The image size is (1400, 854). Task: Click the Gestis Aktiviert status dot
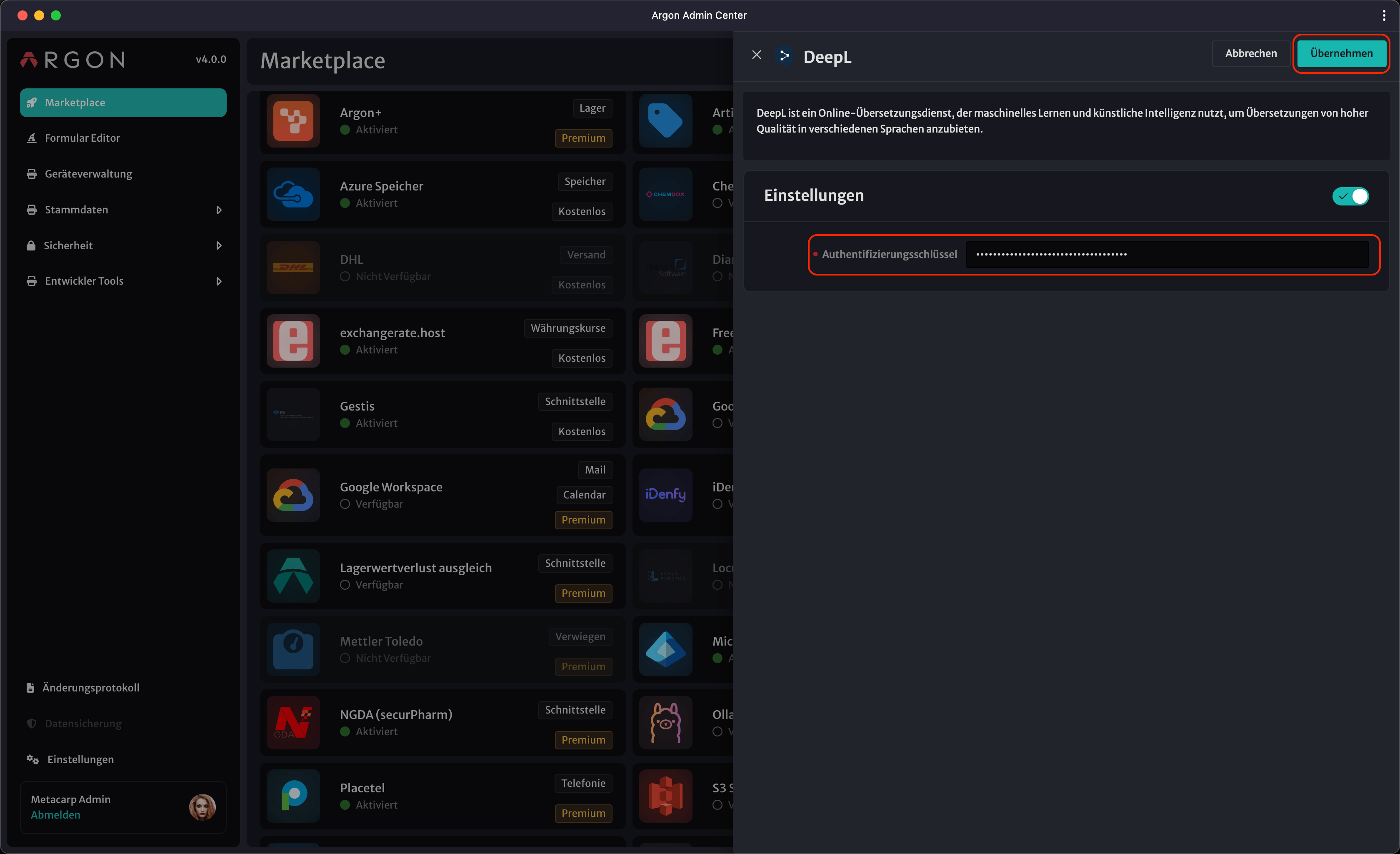tap(345, 423)
